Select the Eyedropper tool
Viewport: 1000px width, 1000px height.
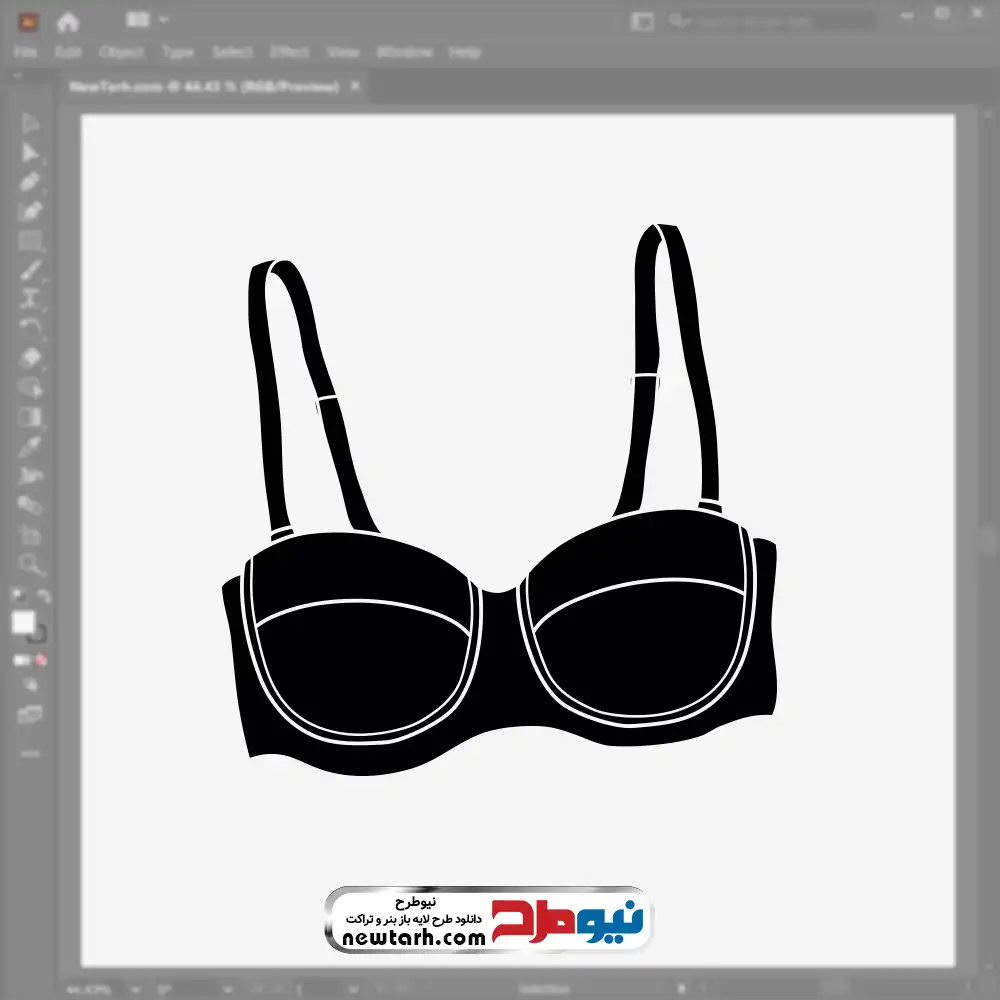31,445
